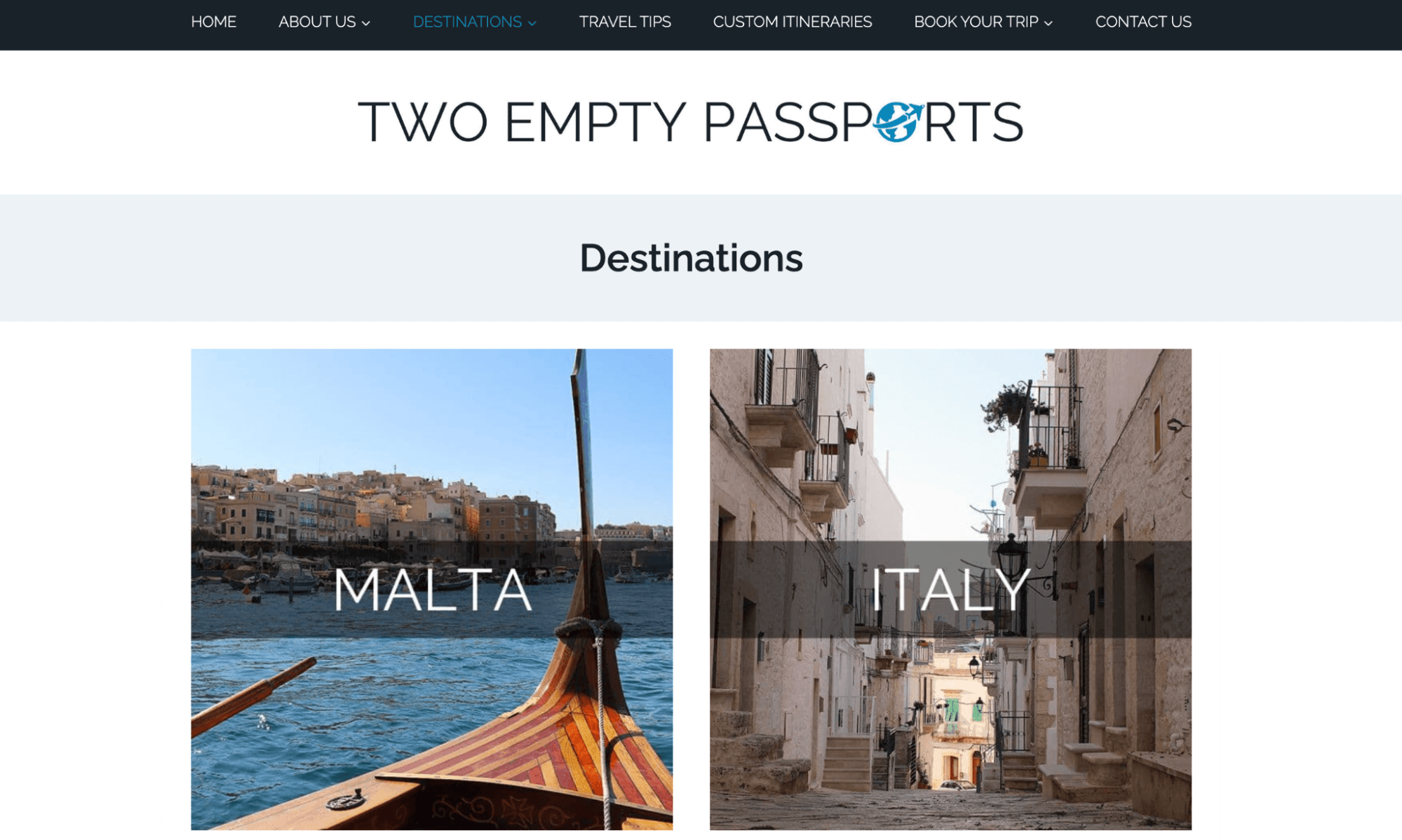
Task: Click the Two Empty Passports logo text
Action: 691,122
